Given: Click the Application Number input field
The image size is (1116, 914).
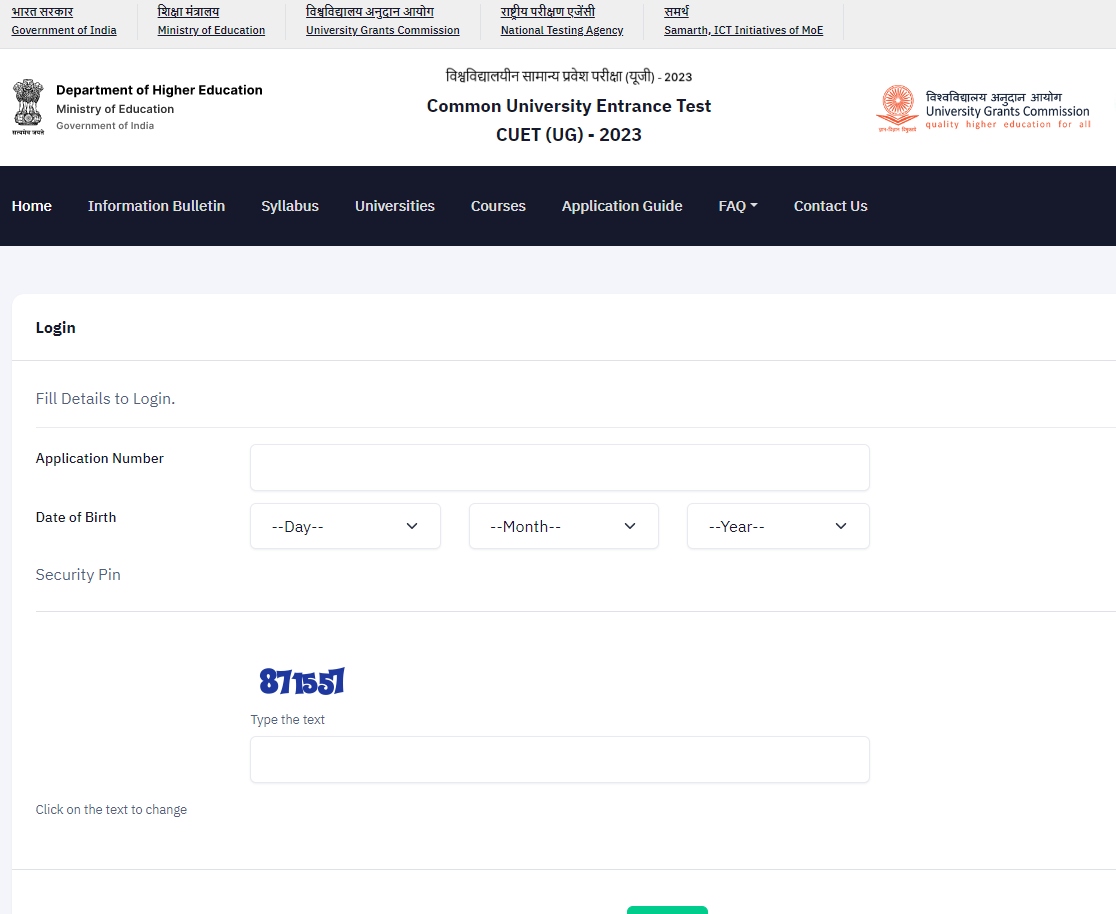Looking at the screenshot, I should (x=559, y=468).
